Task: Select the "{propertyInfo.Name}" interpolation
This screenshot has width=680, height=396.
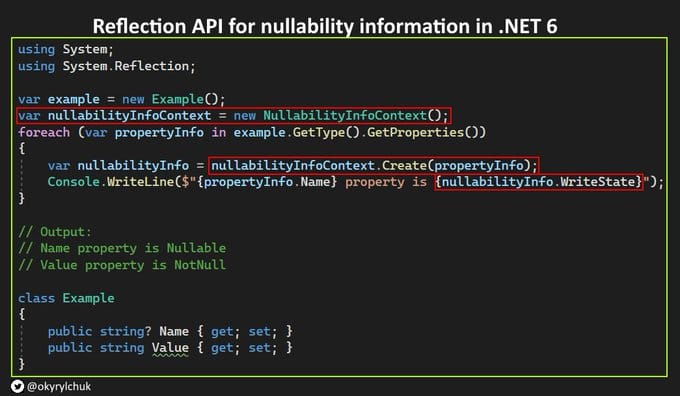Action: tap(267, 182)
